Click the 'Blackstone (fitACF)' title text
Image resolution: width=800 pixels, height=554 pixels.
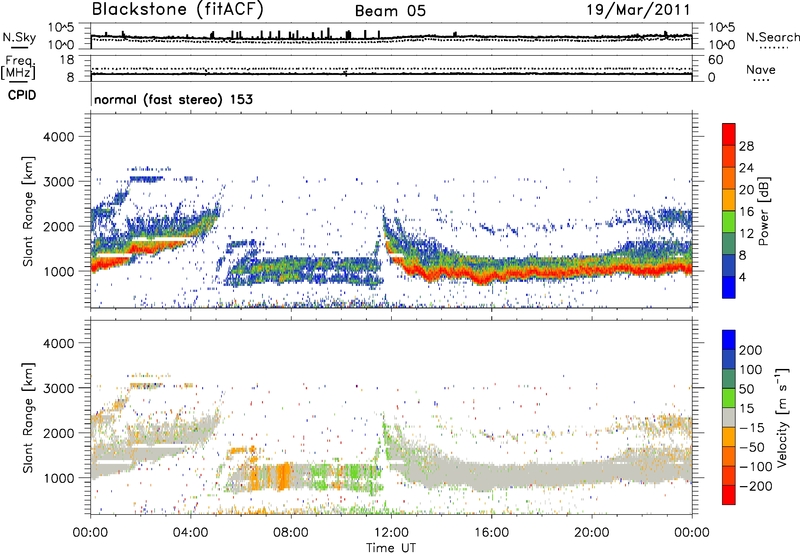click(177, 10)
